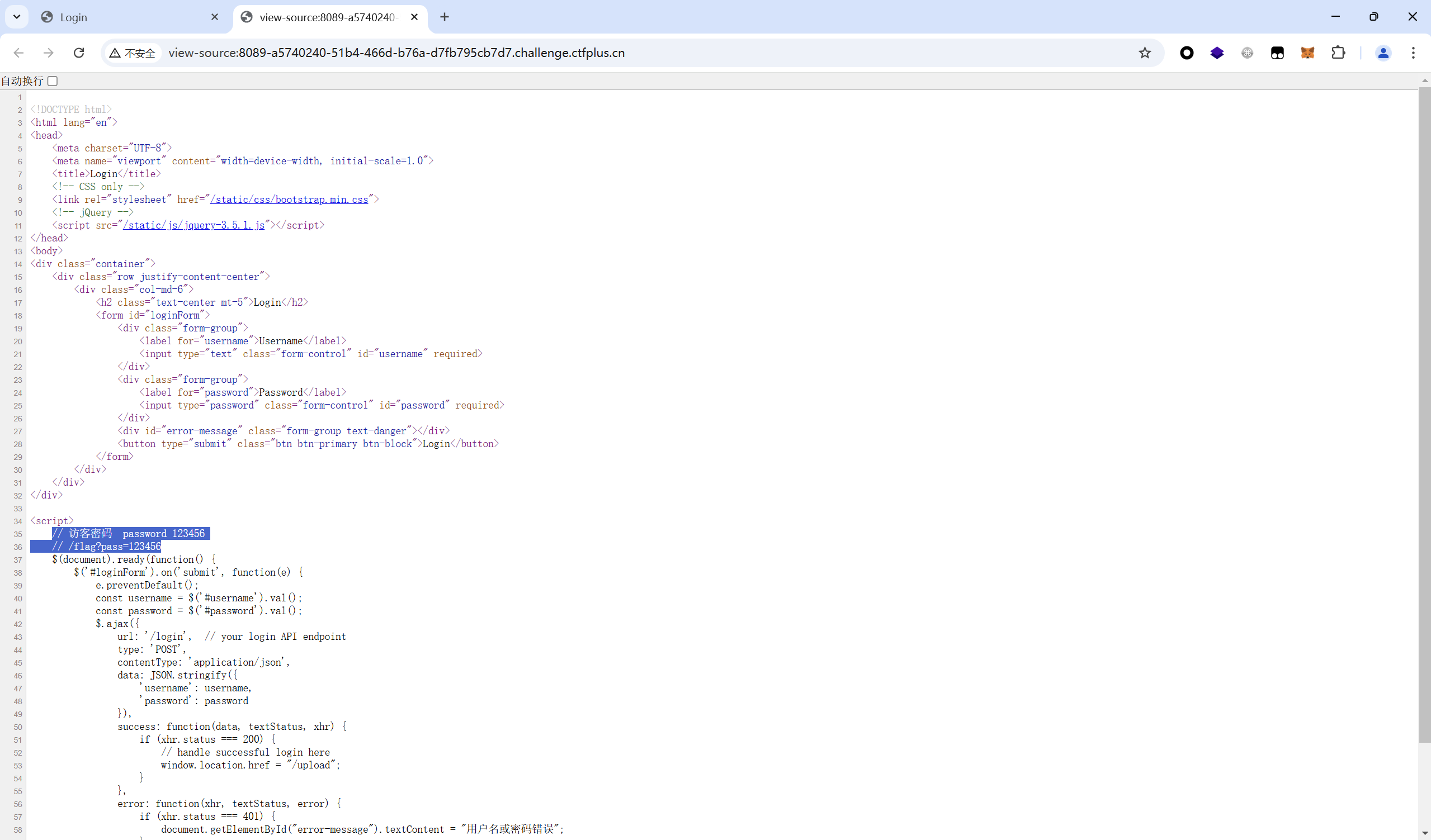Go back to previous page

[19, 53]
